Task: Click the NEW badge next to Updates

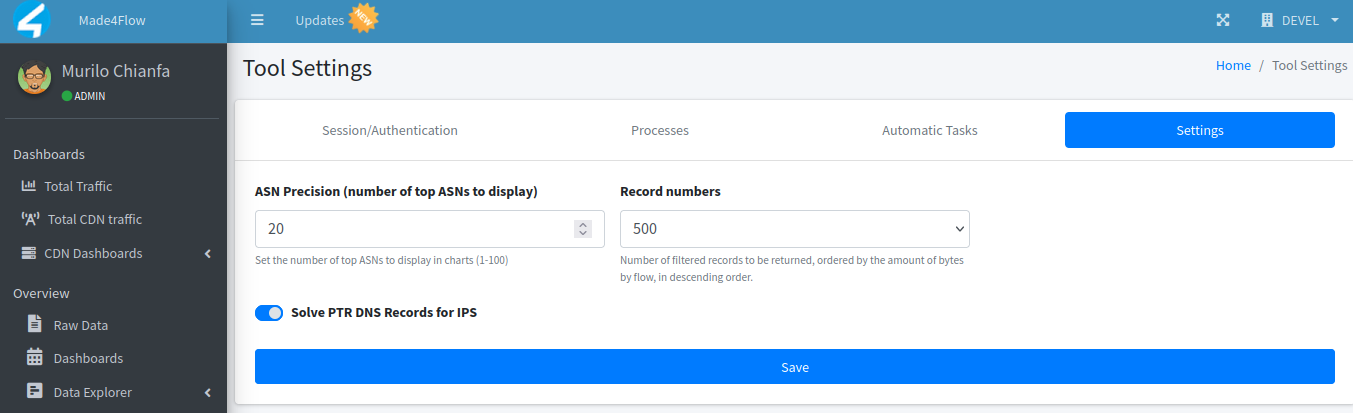Action: 362,18
